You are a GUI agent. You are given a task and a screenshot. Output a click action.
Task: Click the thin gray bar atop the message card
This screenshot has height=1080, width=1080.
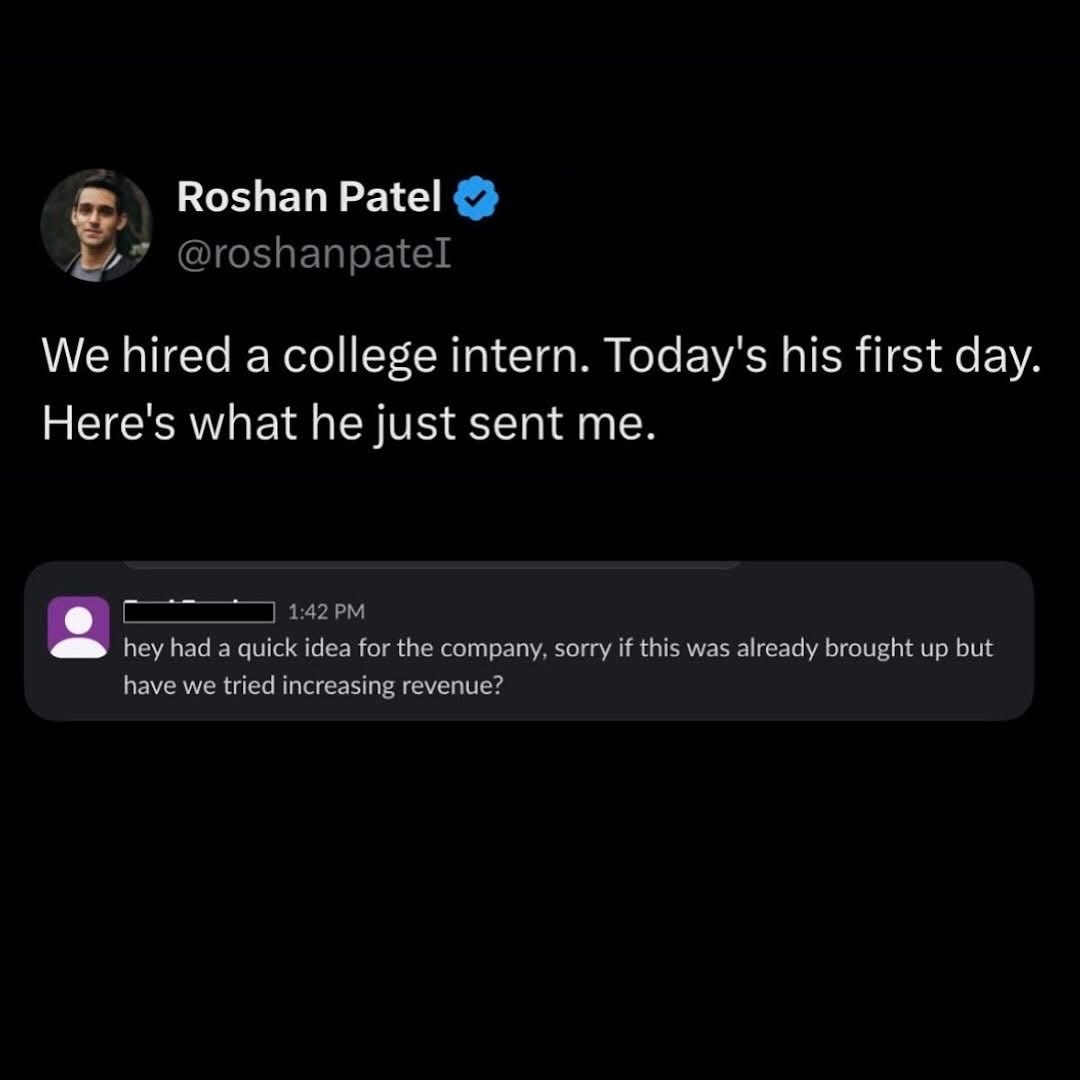[435, 565]
